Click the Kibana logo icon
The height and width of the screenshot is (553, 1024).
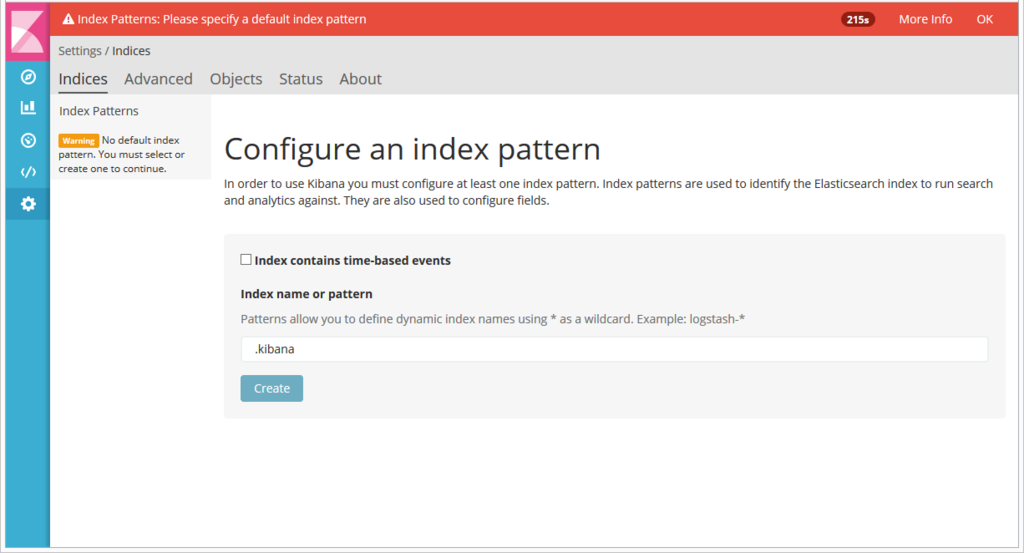pyautogui.click(x=27, y=31)
